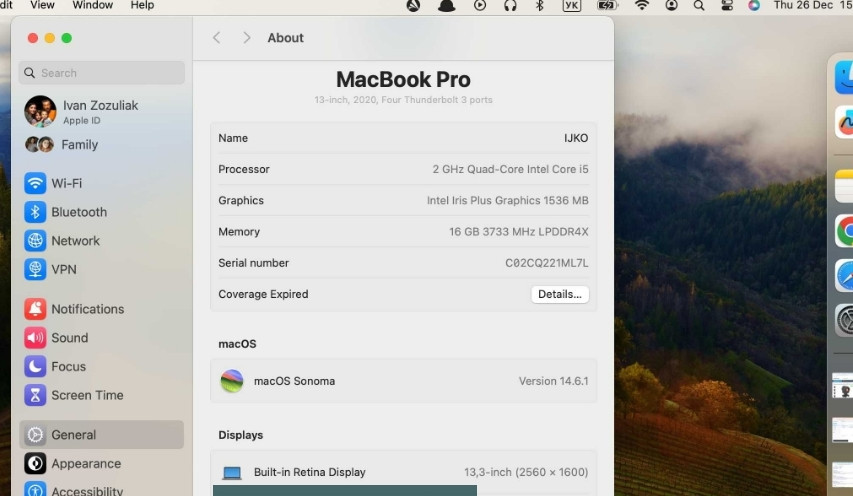
Task: Select the Network sidebar item
Action: [62, 241]
